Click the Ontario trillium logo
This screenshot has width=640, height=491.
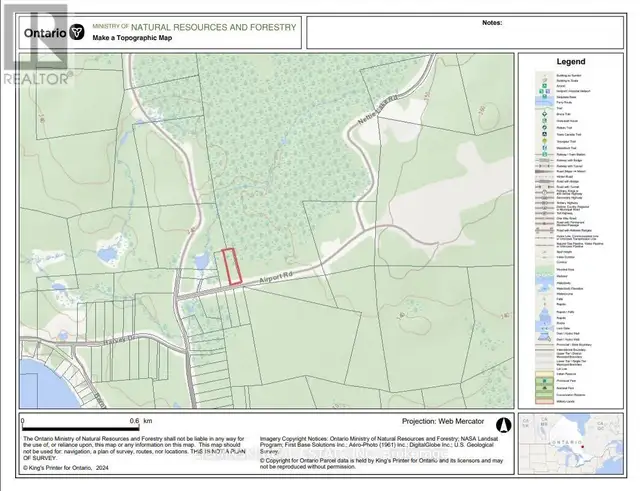pos(77,31)
